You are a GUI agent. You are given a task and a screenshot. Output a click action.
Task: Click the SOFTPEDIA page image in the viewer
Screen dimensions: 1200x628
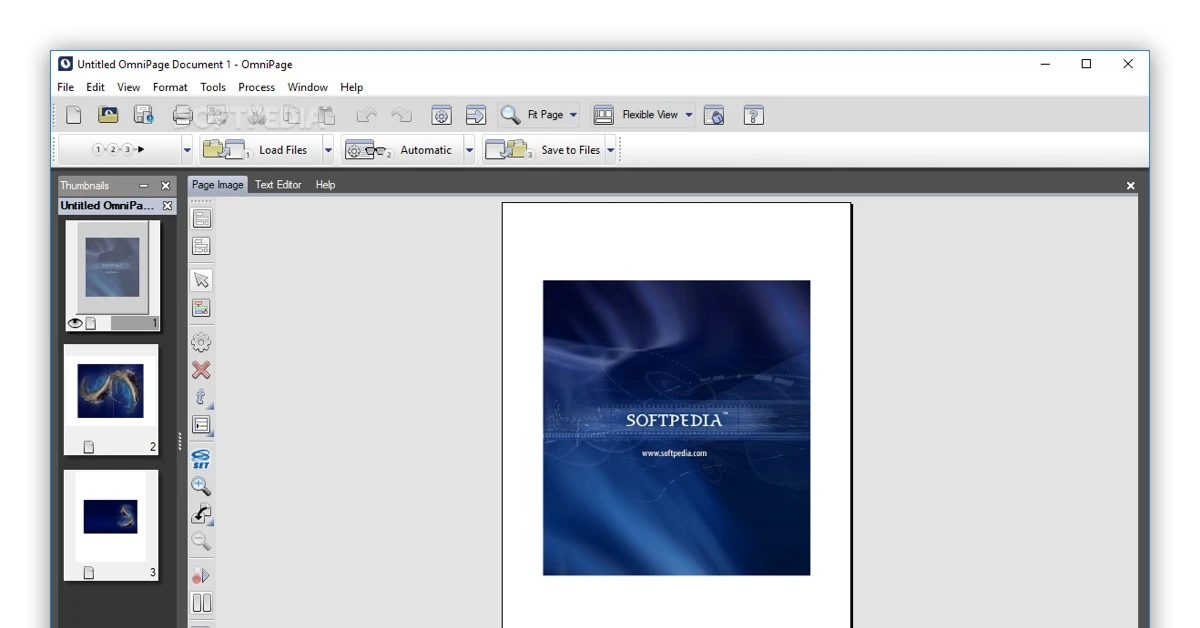677,428
